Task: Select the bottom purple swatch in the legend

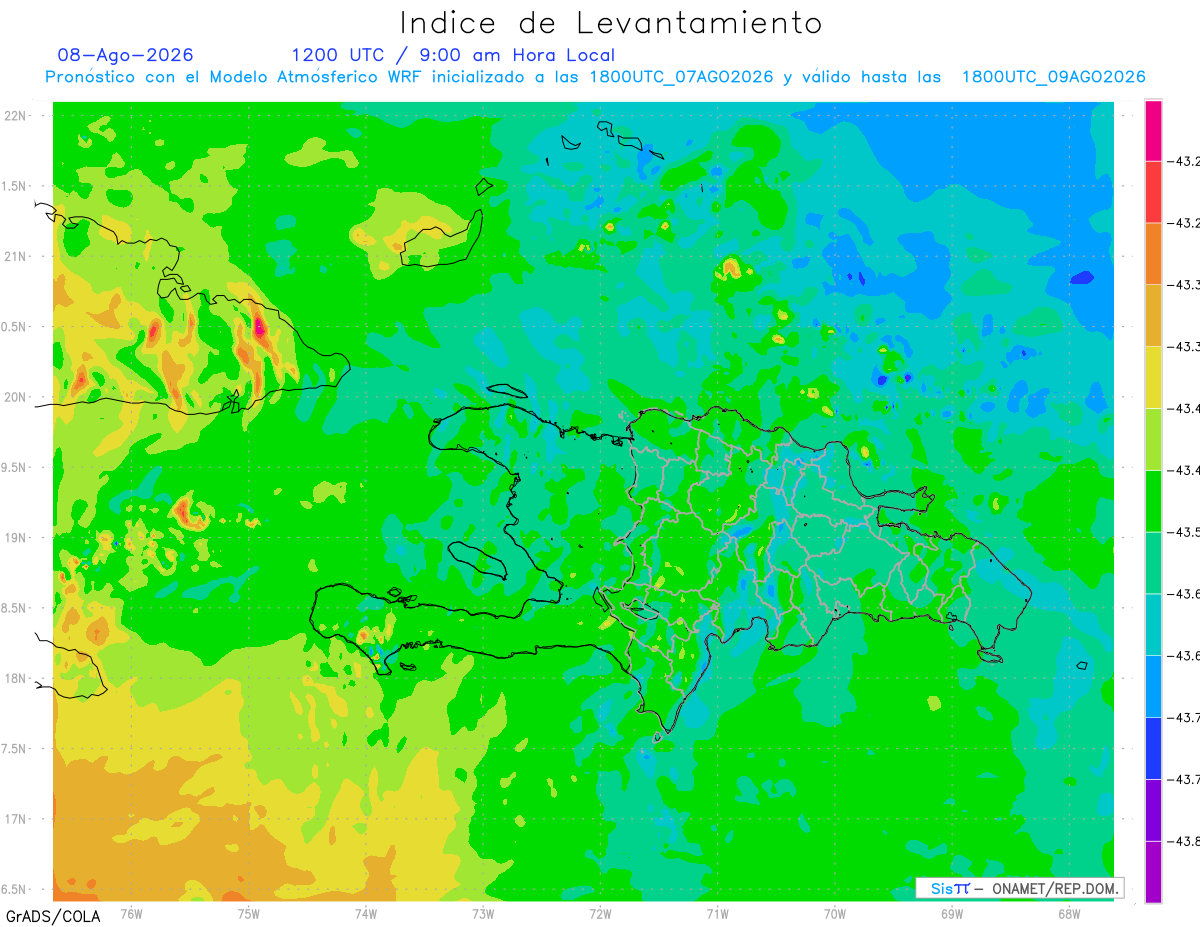Action: (x=1153, y=872)
